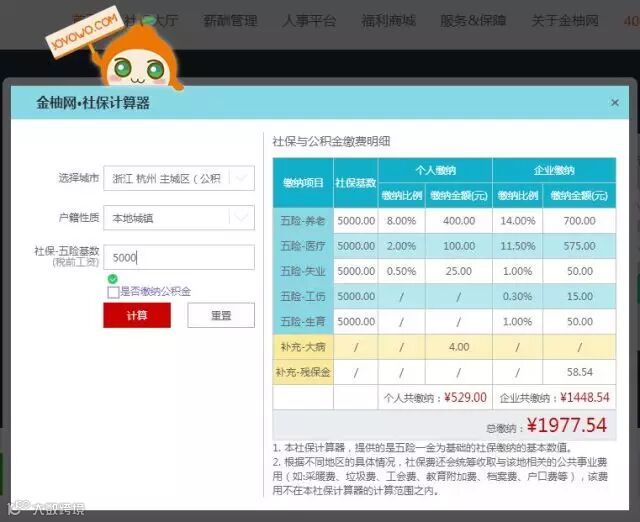Click the 补充-残保金 row label
The width and height of the screenshot is (640, 522).
tap(303, 372)
